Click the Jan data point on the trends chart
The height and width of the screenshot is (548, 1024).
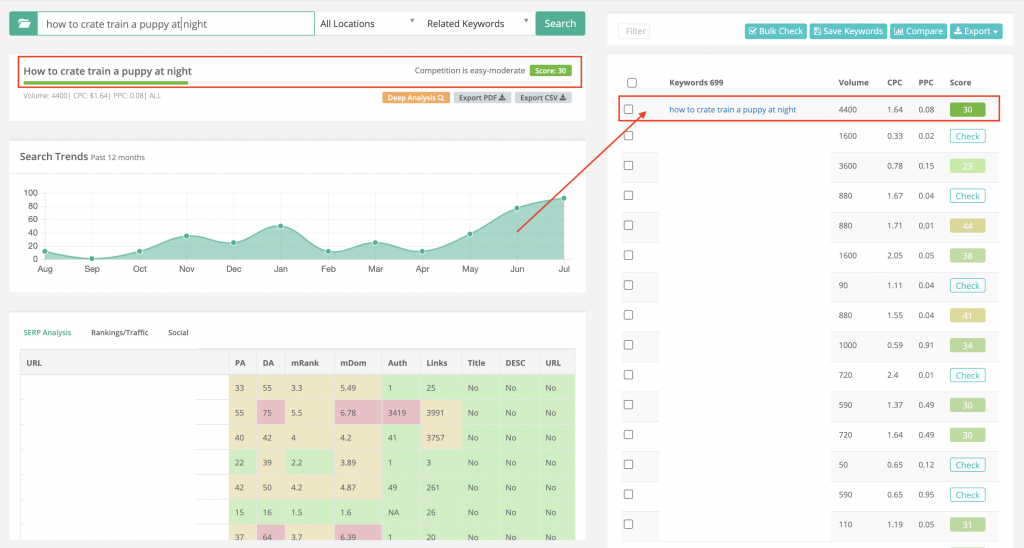(x=281, y=226)
